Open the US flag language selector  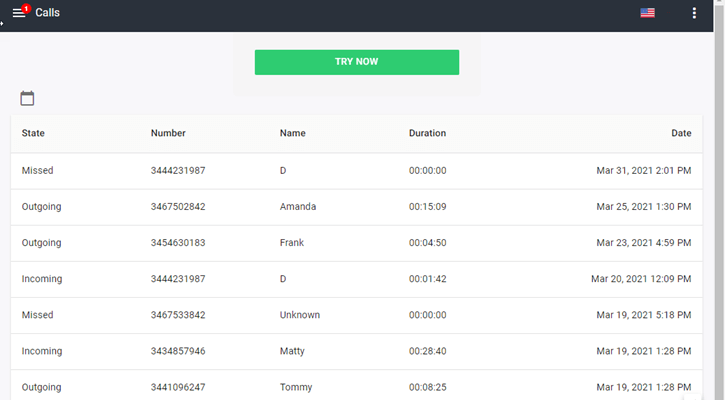647,13
